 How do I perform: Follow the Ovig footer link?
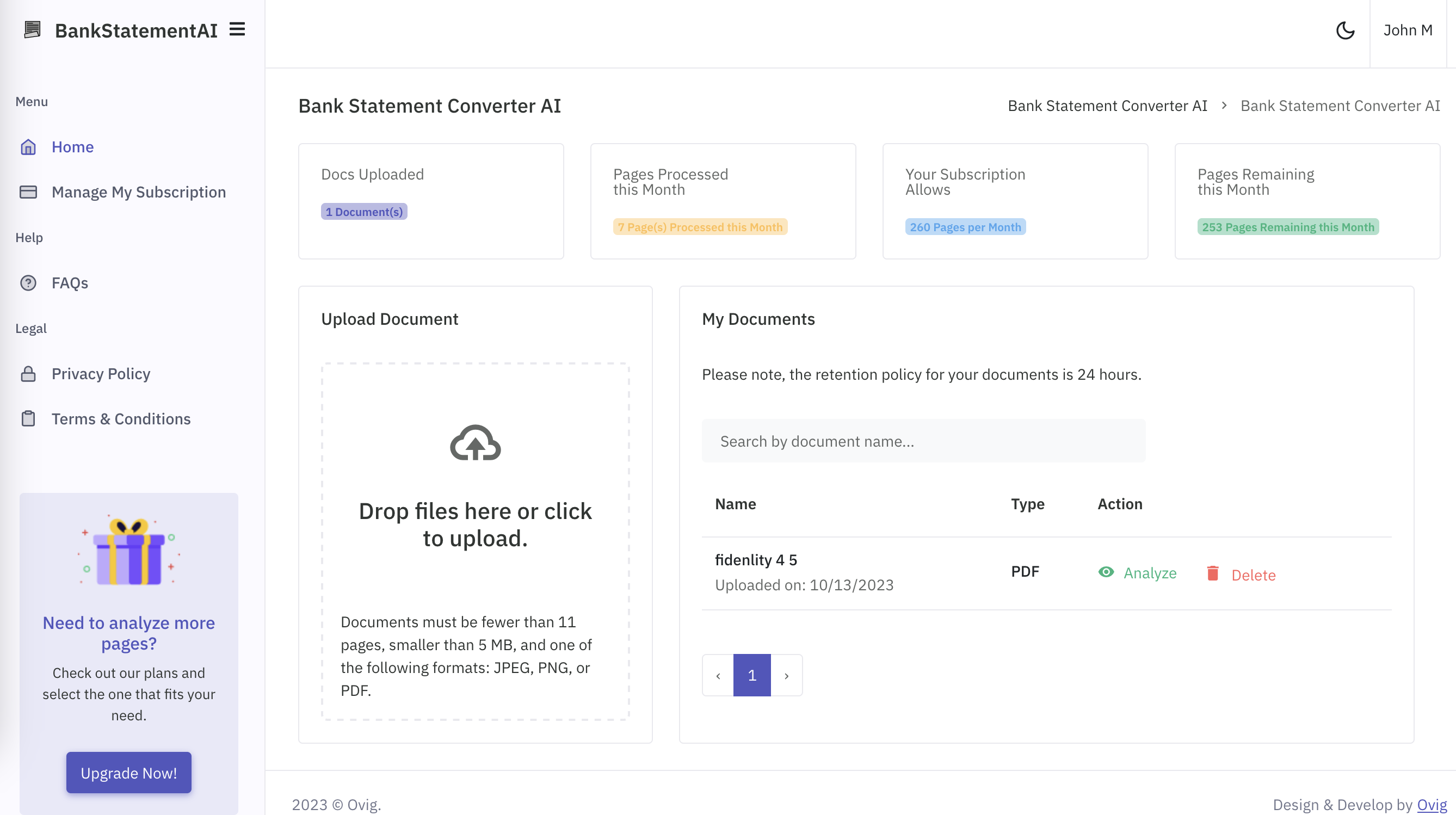click(x=1432, y=804)
